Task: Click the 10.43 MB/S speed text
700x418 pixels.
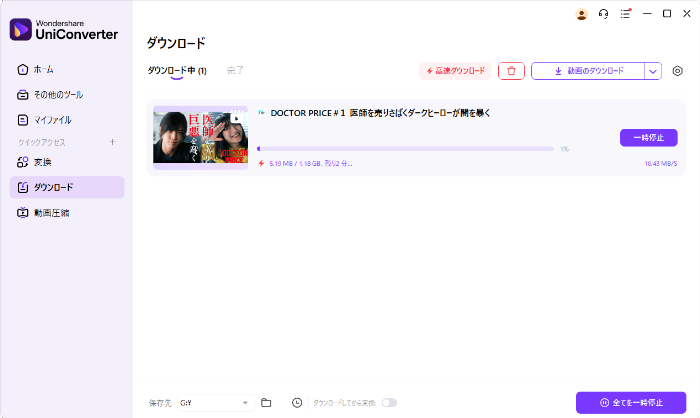Action: (x=661, y=164)
